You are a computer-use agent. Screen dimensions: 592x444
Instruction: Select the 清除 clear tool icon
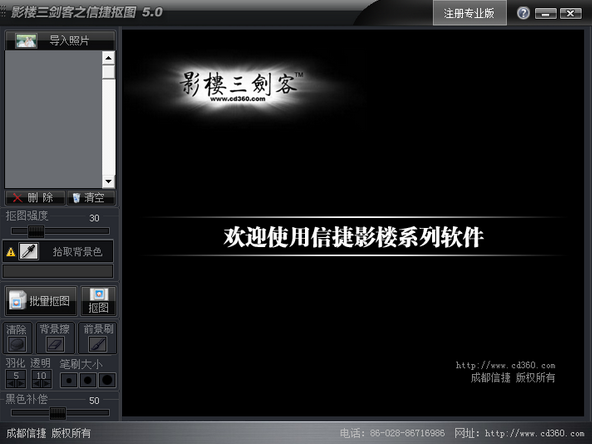click(x=17, y=344)
